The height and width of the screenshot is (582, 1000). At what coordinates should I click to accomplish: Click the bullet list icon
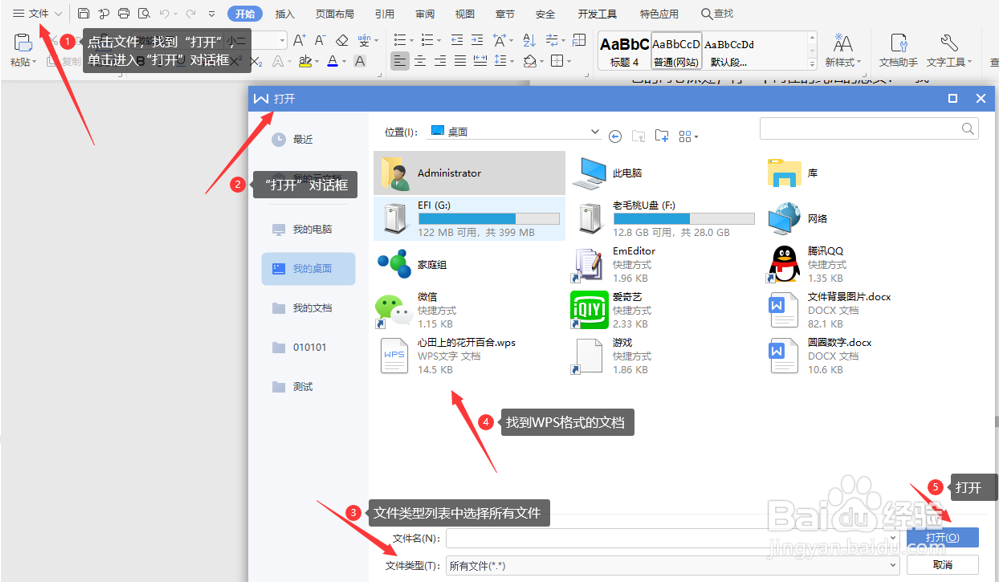point(400,41)
